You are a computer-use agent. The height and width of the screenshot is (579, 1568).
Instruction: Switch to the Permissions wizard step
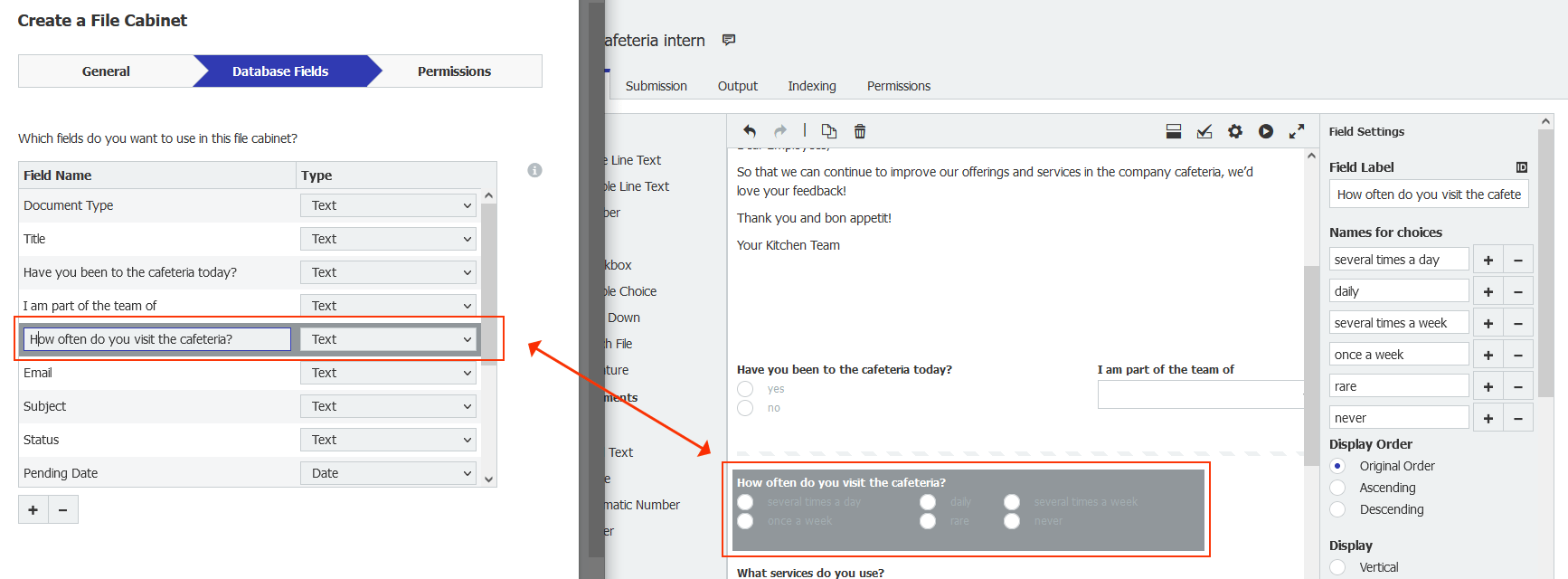pos(454,71)
